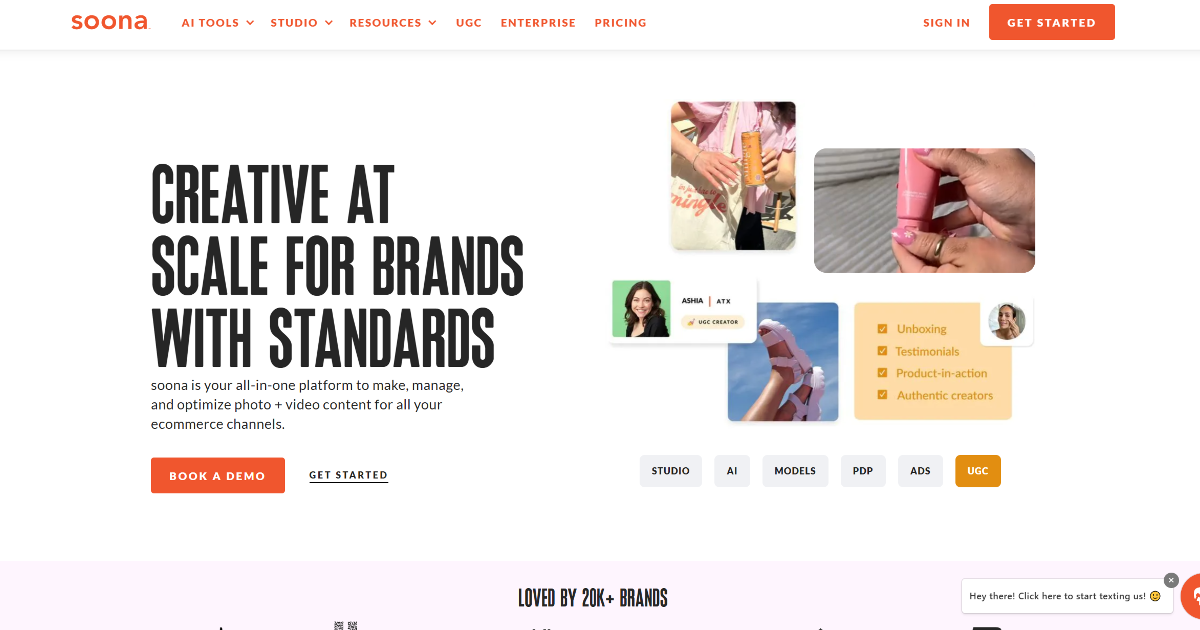Toggle the Testimonials checkbox
Screen dimensions: 1200x630
(883, 351)
